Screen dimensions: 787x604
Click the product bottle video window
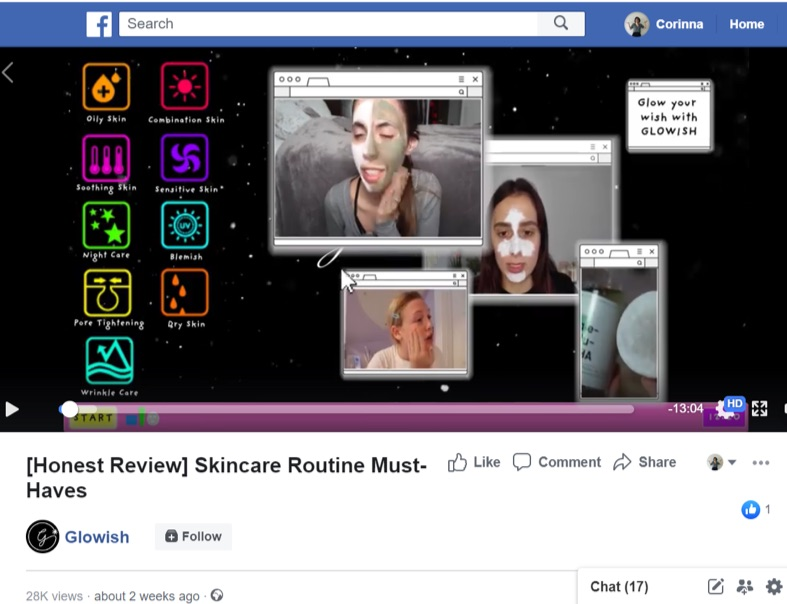click(619, 321)
